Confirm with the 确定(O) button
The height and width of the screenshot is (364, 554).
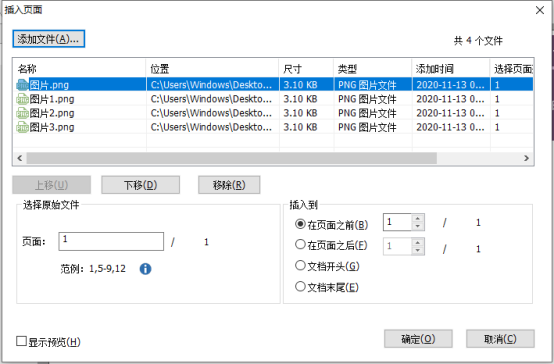418,339
